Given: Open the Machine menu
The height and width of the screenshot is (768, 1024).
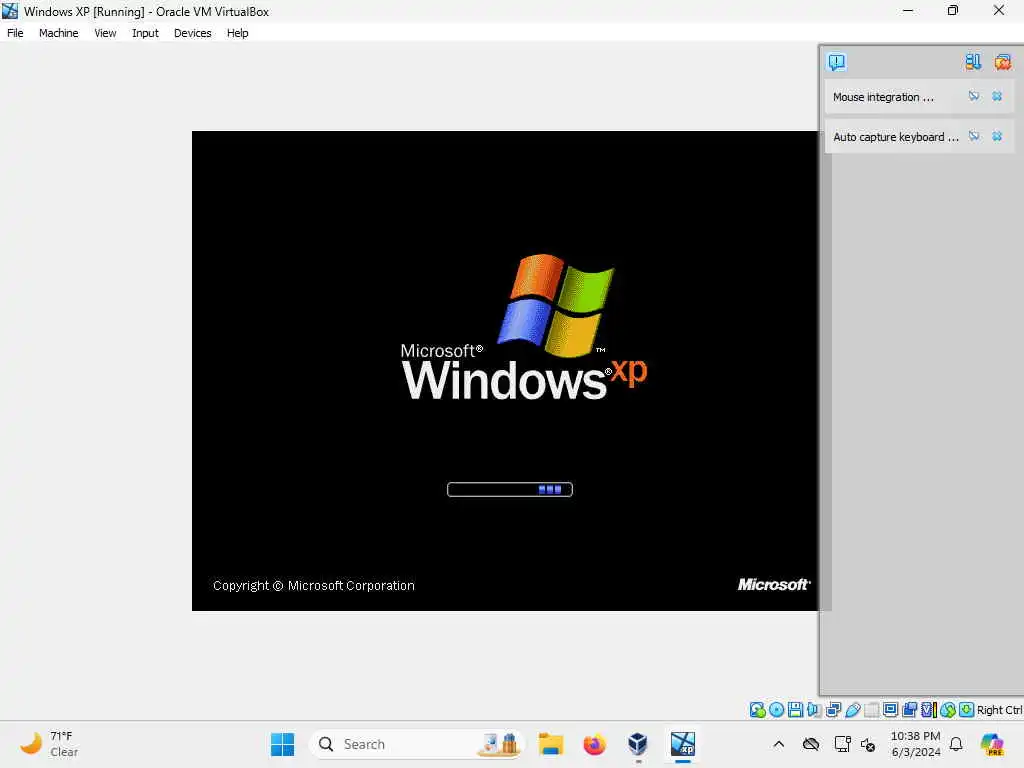Looking at the screenshot, I should point(58,33).
